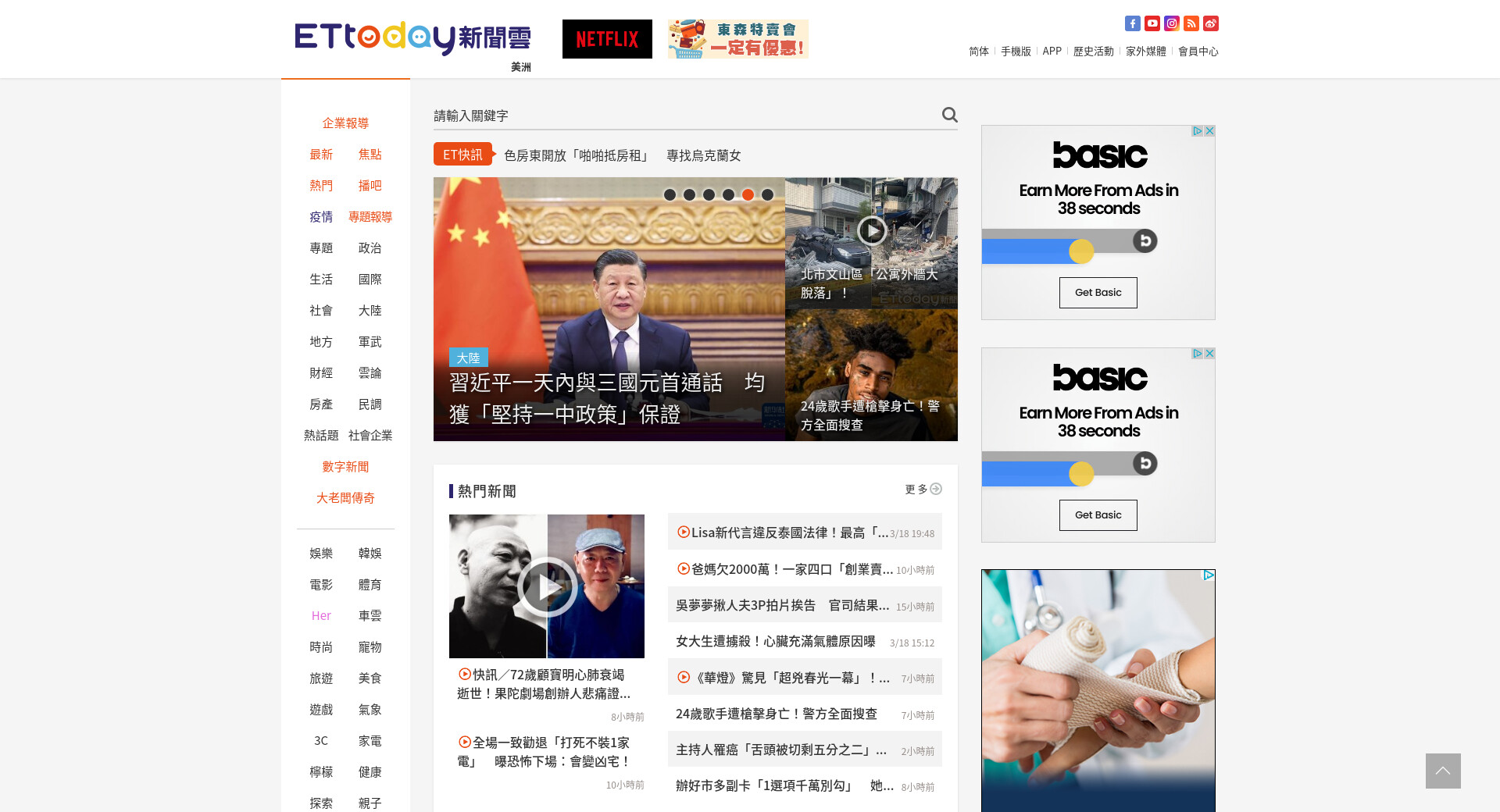The width and height of the screenshot is (1500, 812).
Task: Click yellow slider knob in lower Basic ad
Action: tap(1081, 474)
